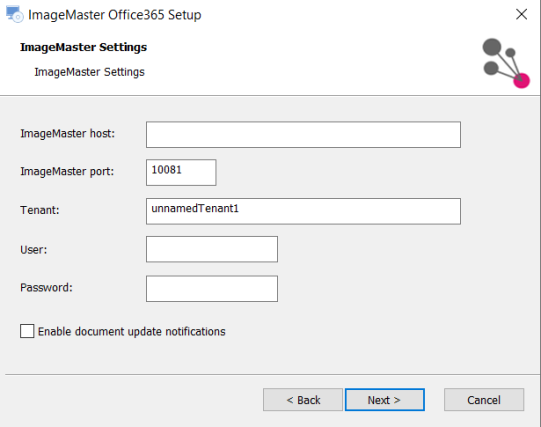
Task: Click the 'Tenant:' label
Action: 40,210
